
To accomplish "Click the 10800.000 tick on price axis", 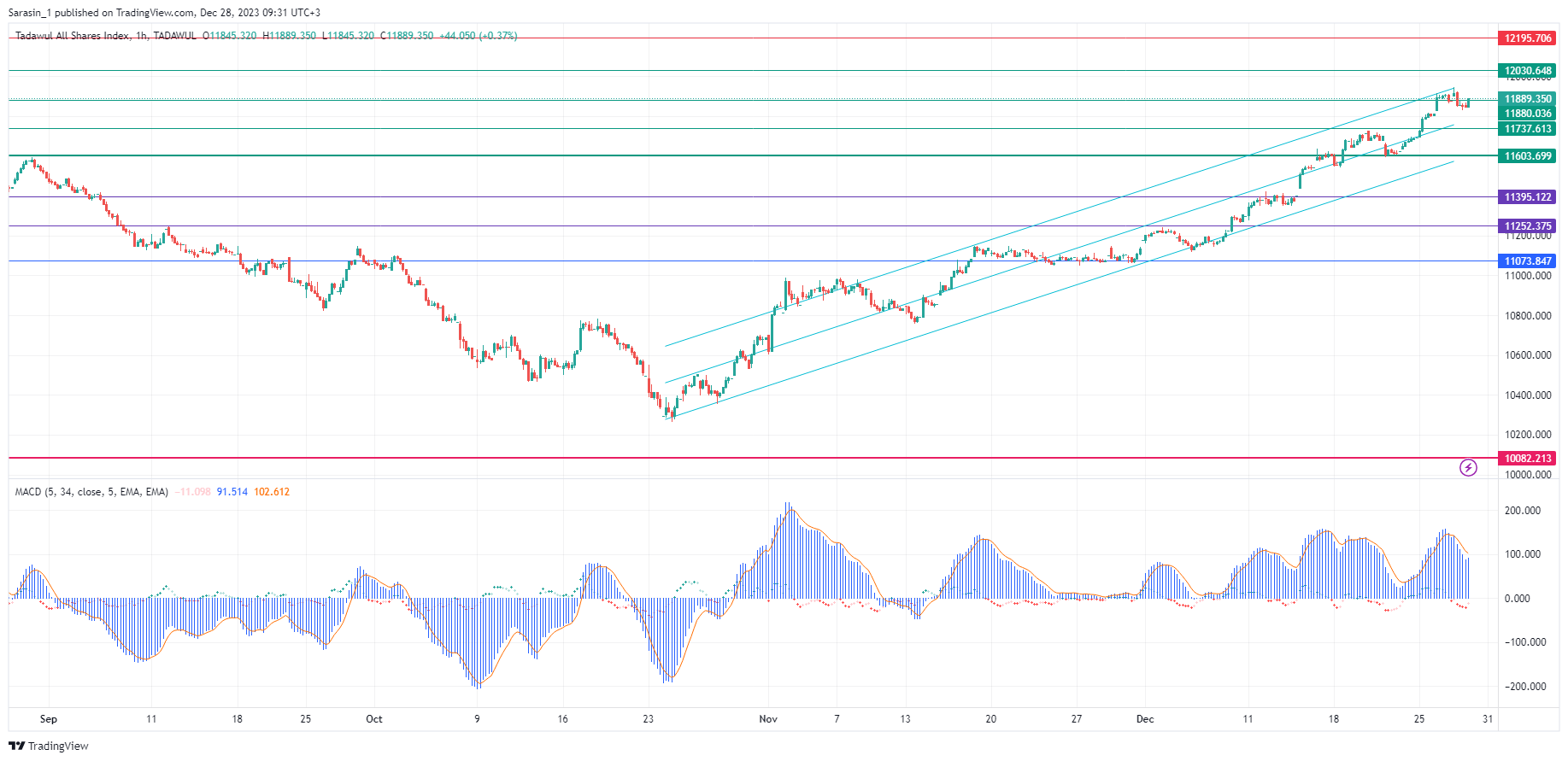I will [1528, 316].
